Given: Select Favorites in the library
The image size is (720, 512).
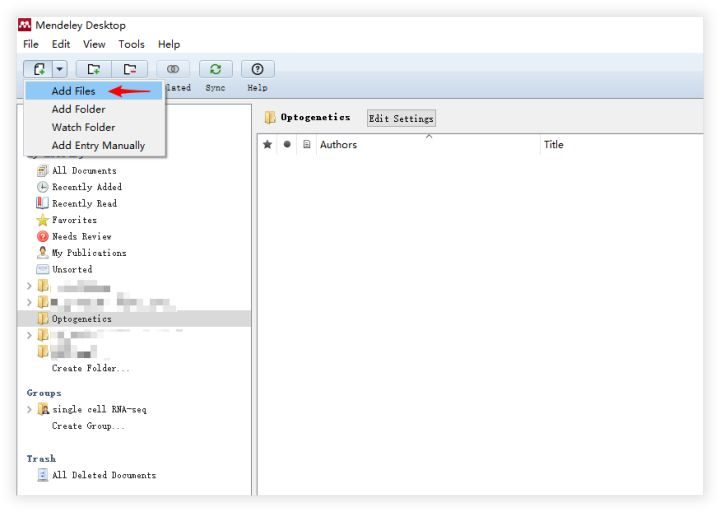Looking at the screenshot, I should (x=74, y=220).
